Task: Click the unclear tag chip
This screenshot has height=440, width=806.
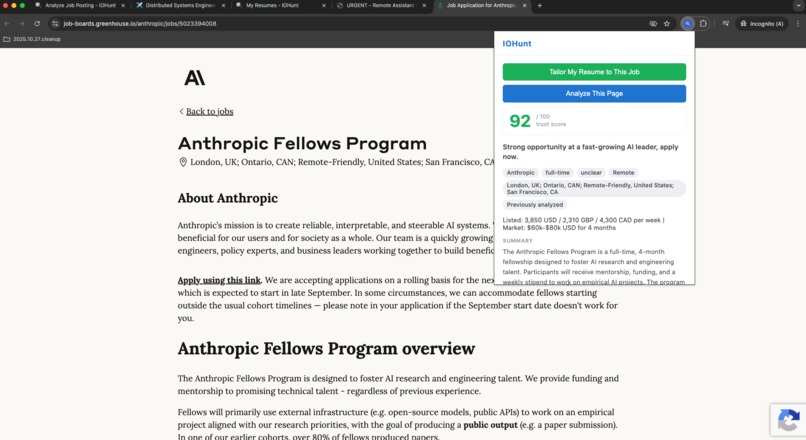Action: (591, 173)
